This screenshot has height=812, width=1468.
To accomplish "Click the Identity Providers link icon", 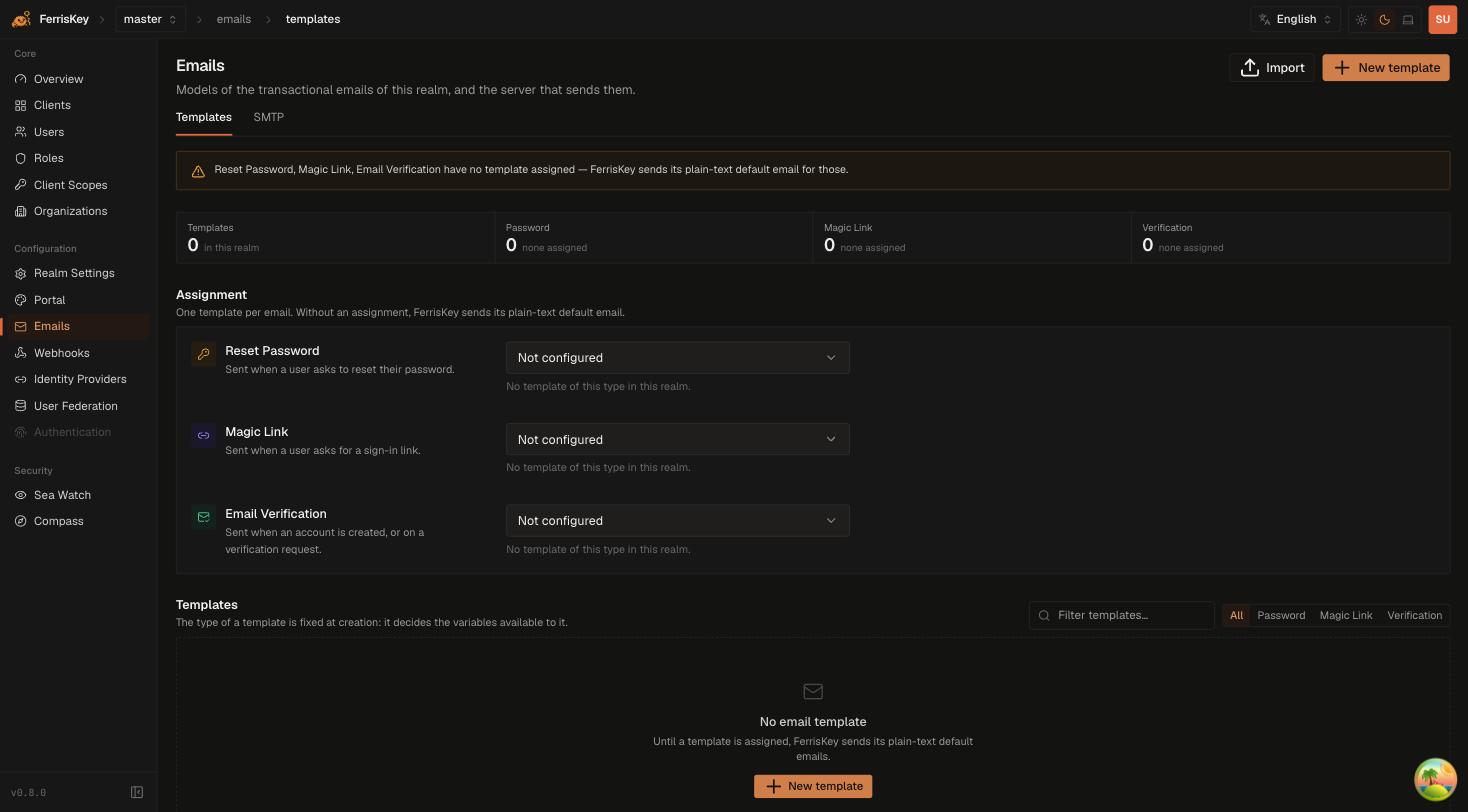I will pos(21,379).
